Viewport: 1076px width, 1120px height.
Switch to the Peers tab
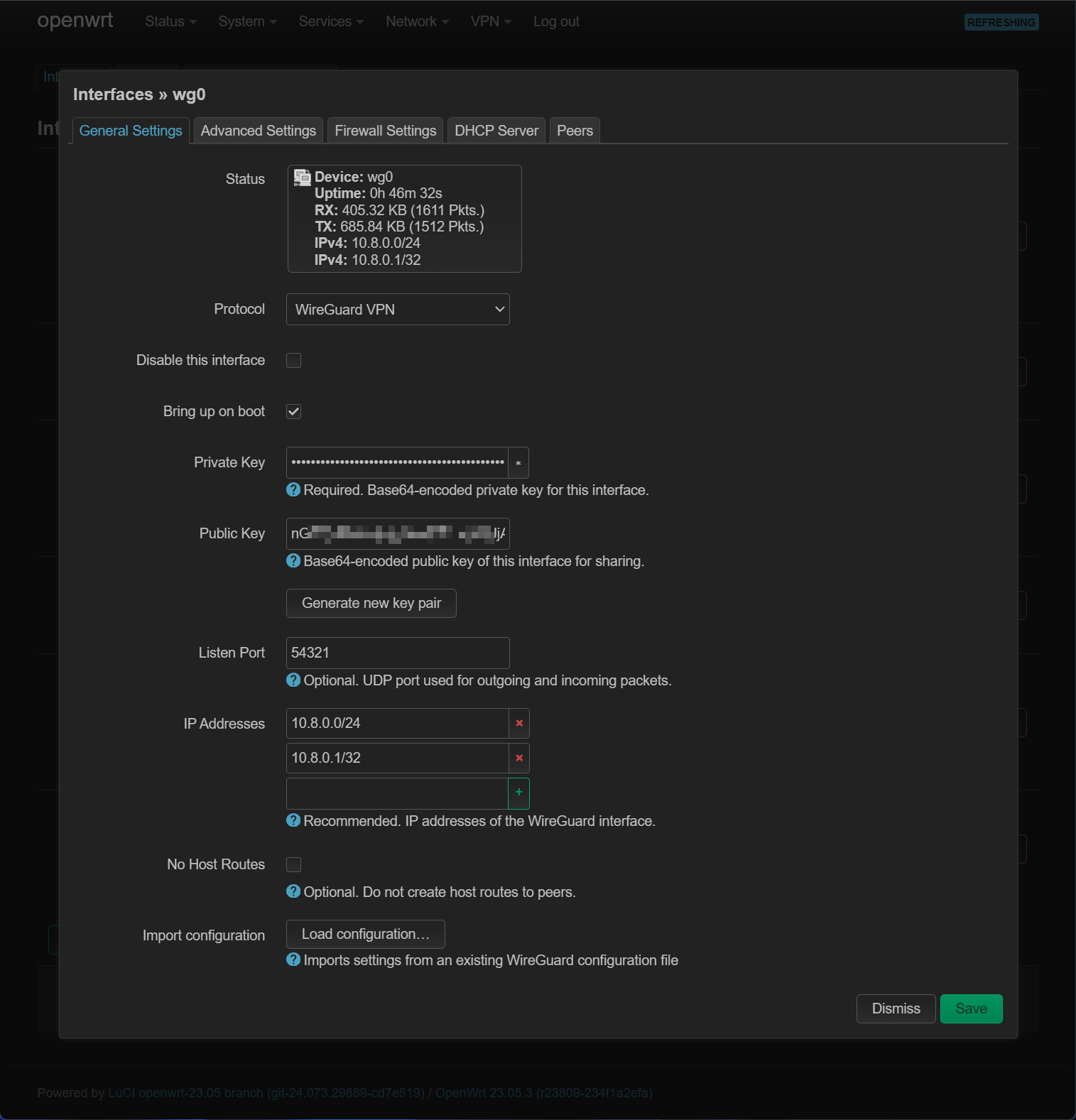point(575,131)
